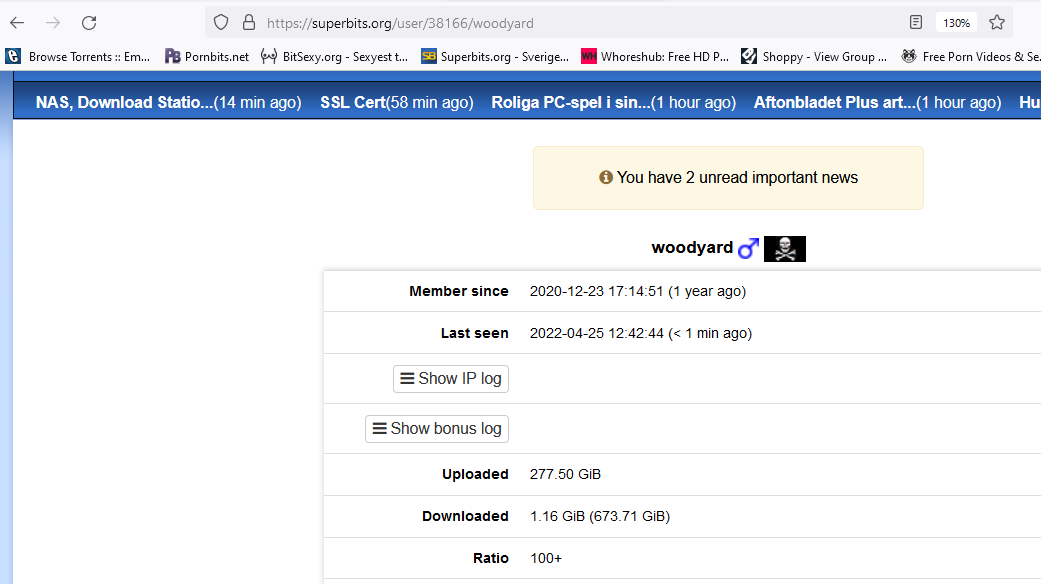Click the info icon in news notice
The height and width of the screenshot is (584, 1041).
click(605, 177)
